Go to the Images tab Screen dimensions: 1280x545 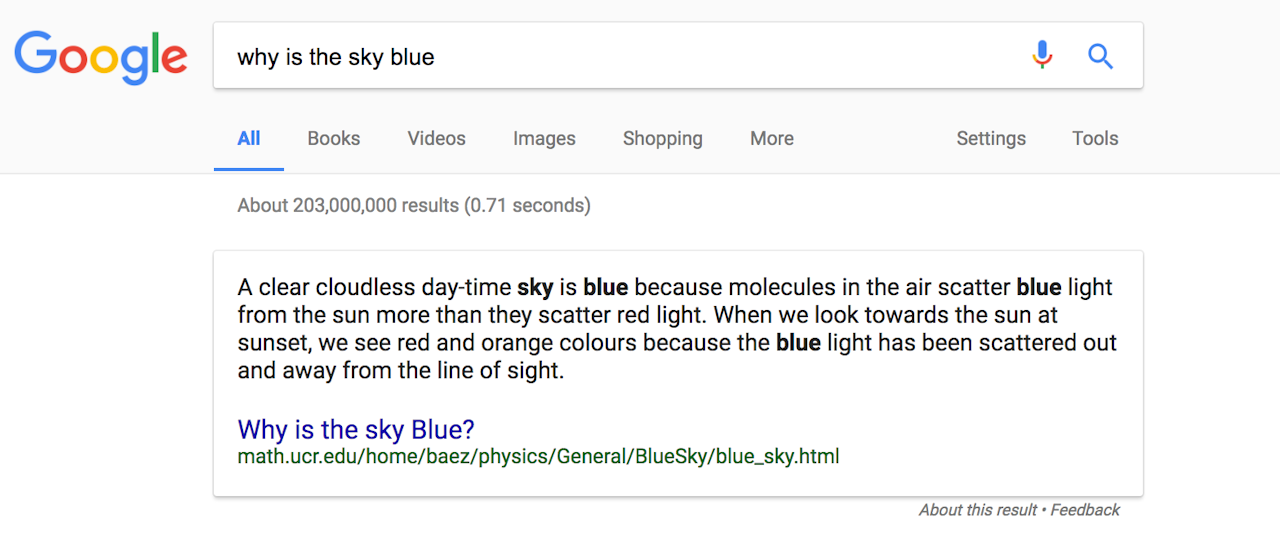544,139
